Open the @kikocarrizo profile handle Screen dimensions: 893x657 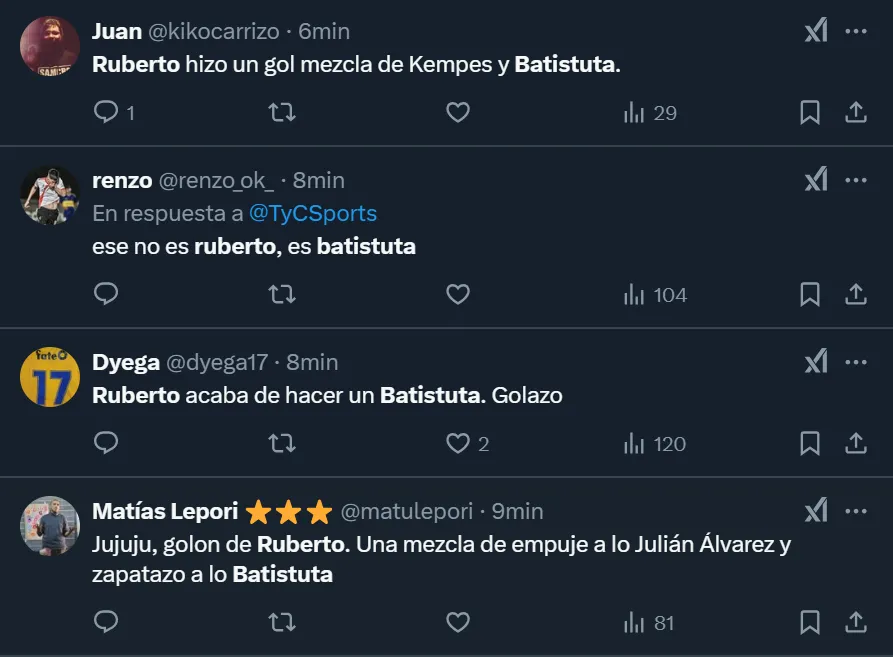214,31
